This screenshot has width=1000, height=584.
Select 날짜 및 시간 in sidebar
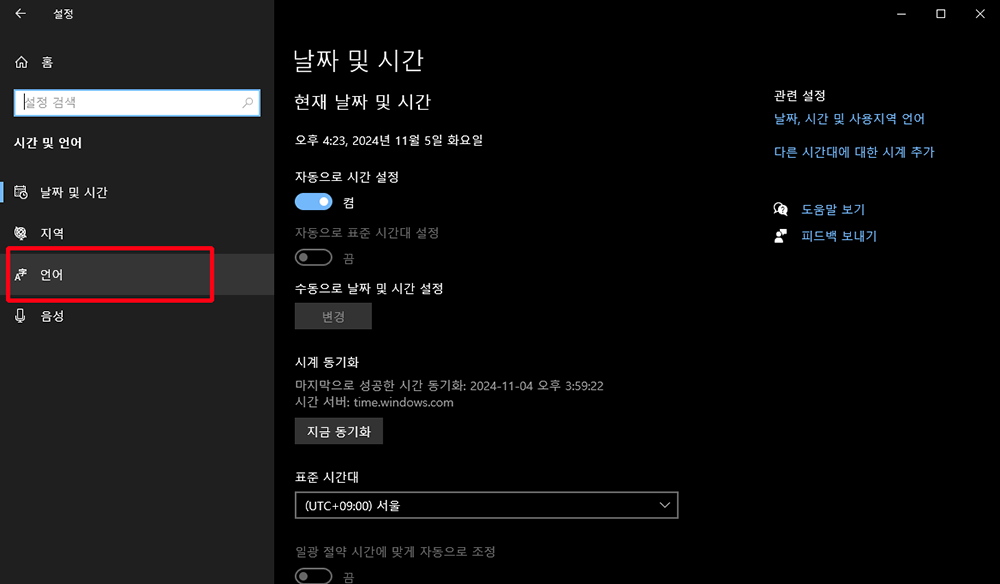click(x=137, y=192)
